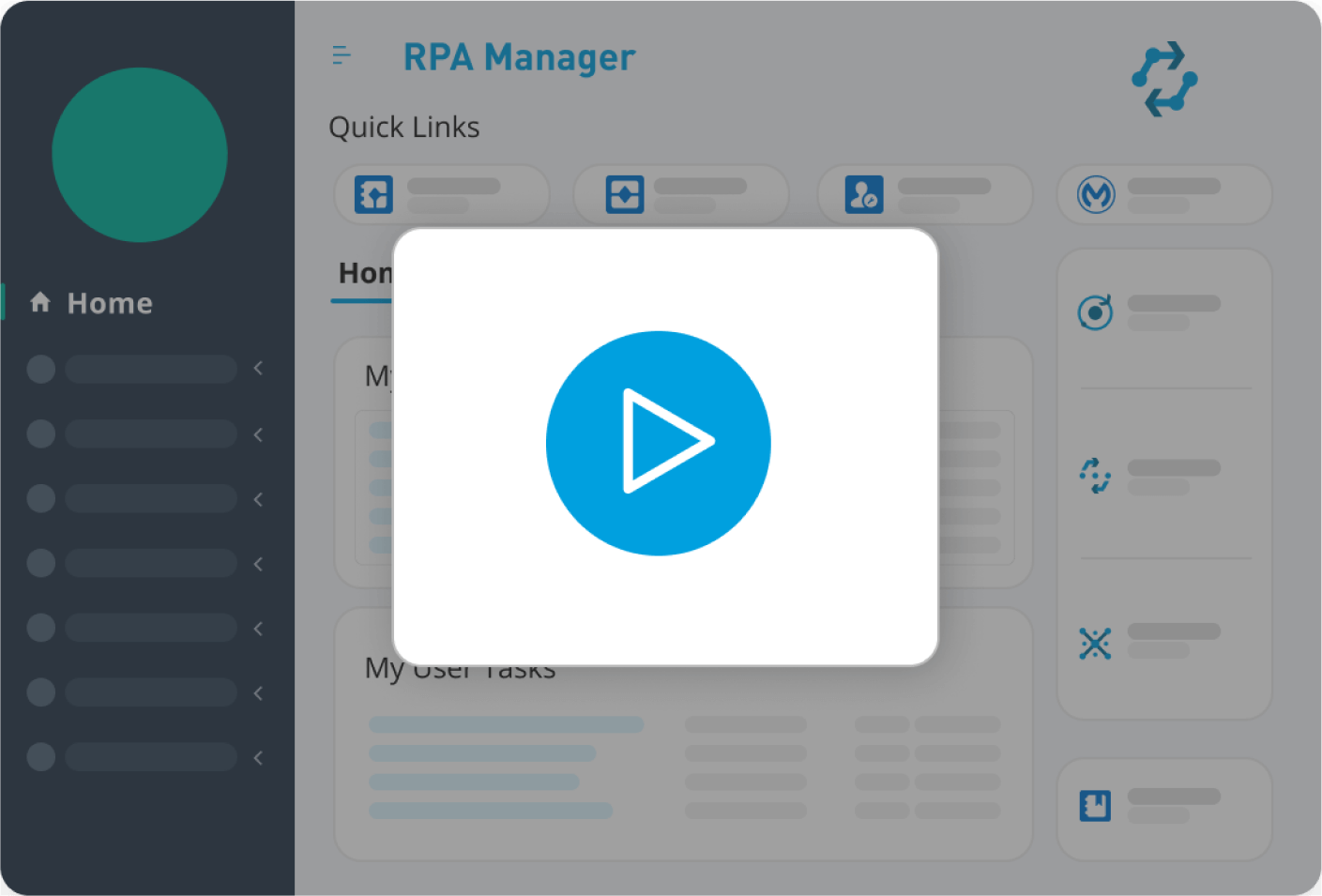Click the crossed-lines X icon in the right panel
The image size is (1322, 896).
1095,644
